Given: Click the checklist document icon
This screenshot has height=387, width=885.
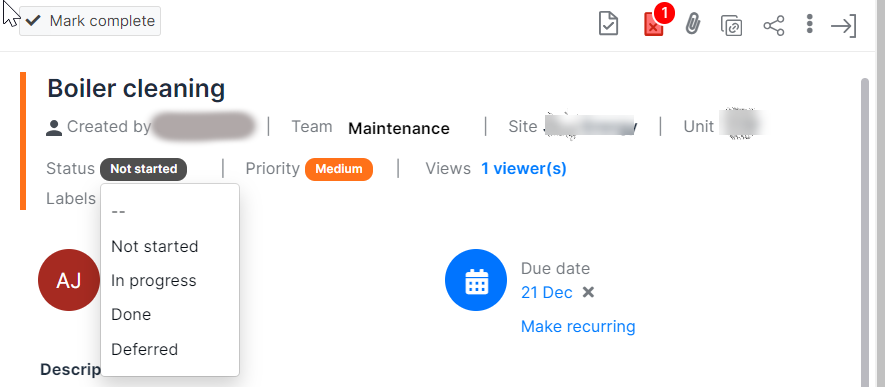Looking at the screenshot, I should (x=608, y=25).
